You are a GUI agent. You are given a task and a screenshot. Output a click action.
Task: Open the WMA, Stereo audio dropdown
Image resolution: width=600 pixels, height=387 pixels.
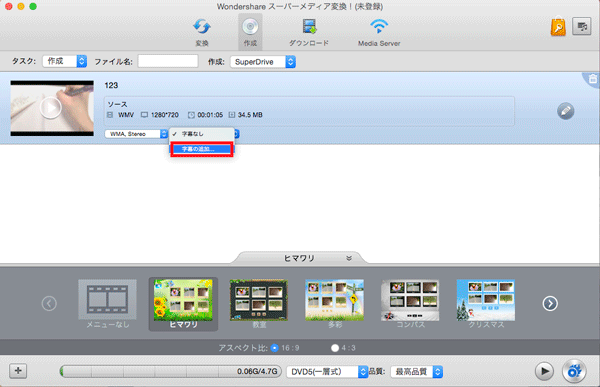[136, 134]
